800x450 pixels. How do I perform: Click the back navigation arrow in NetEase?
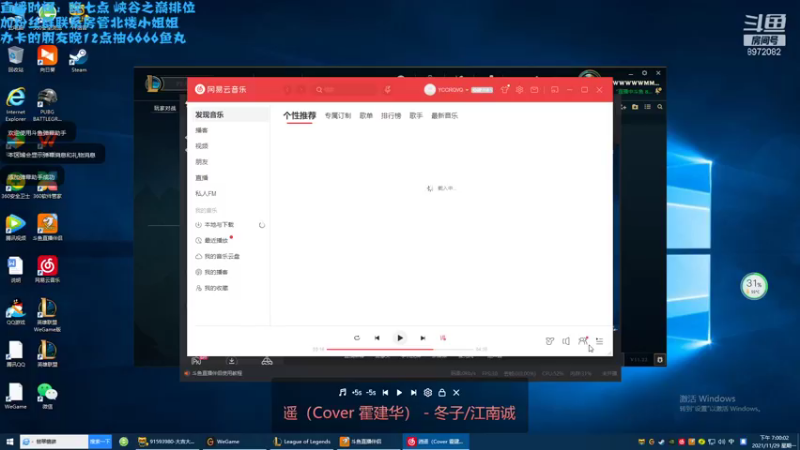point(288,90)
